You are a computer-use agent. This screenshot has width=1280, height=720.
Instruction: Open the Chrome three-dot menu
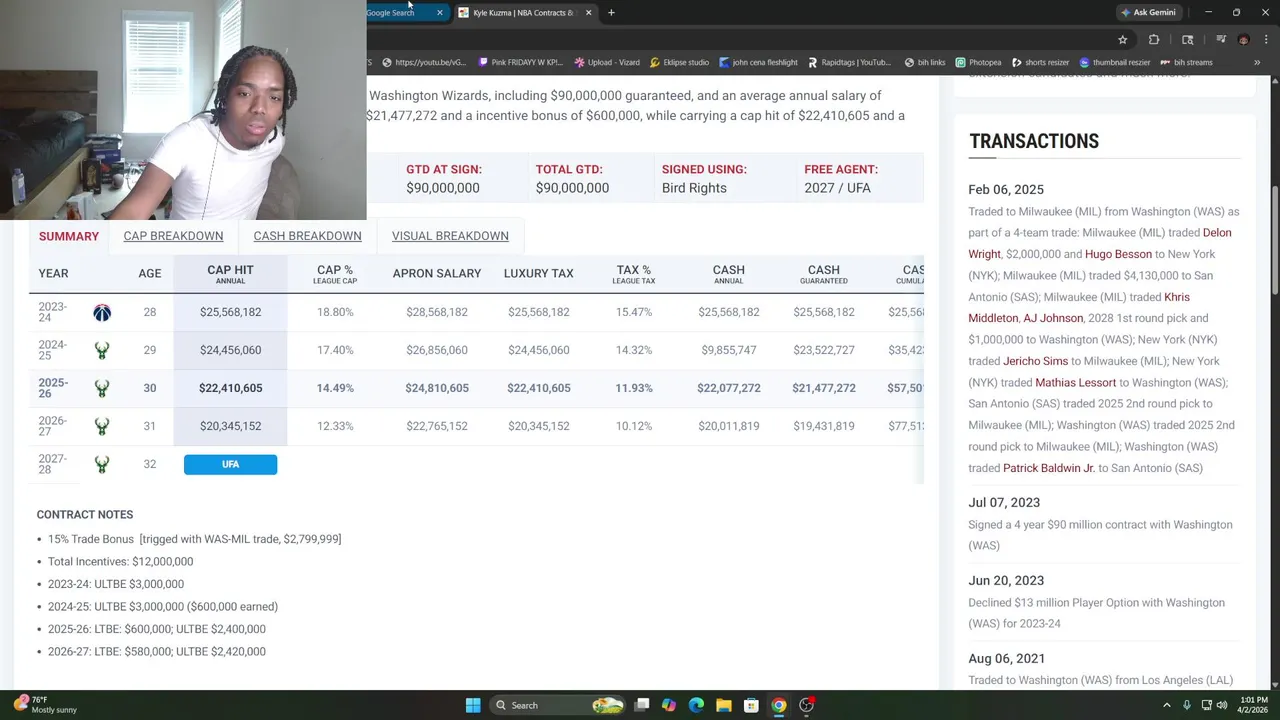pos(1264,40)
